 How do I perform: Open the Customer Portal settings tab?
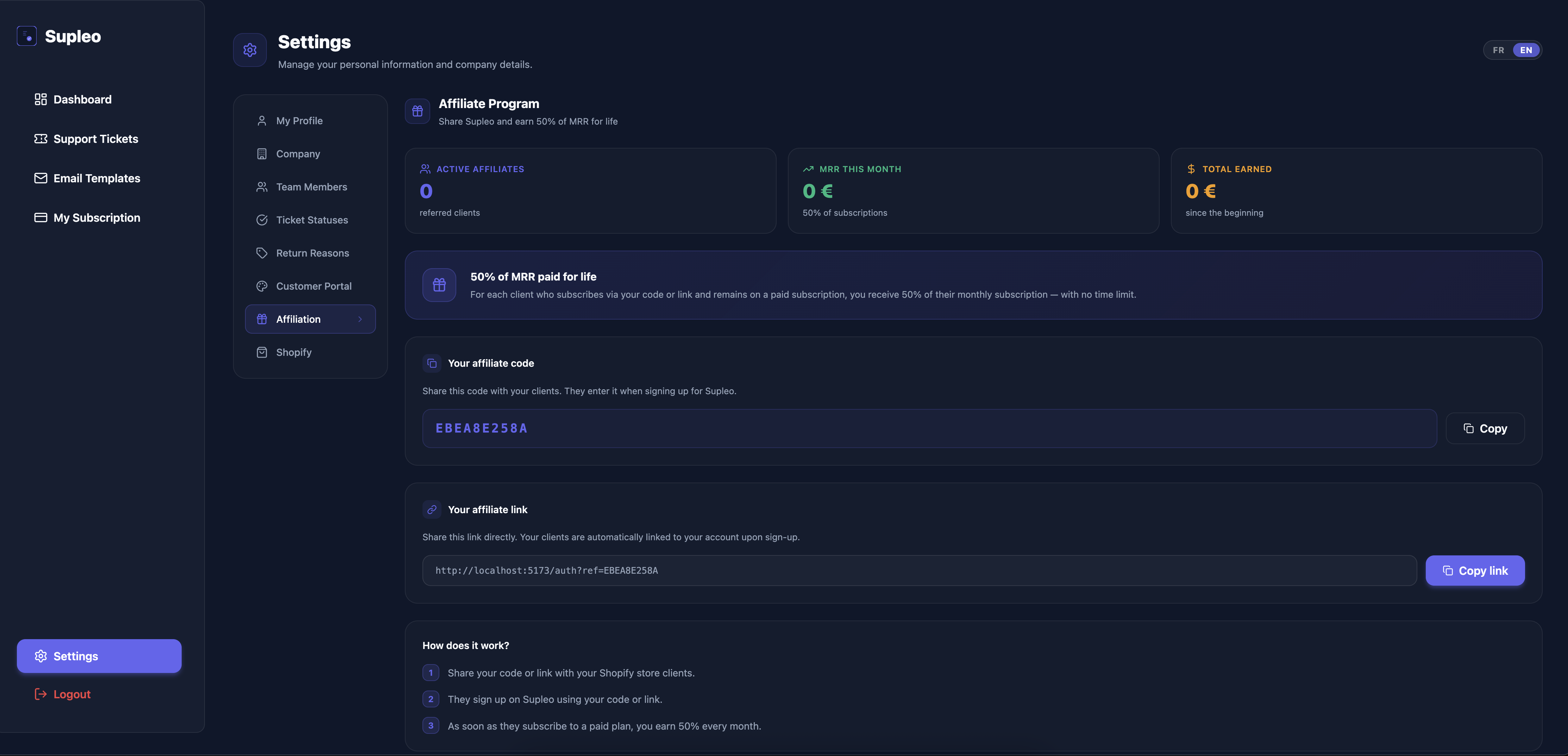tap(313, 286)
